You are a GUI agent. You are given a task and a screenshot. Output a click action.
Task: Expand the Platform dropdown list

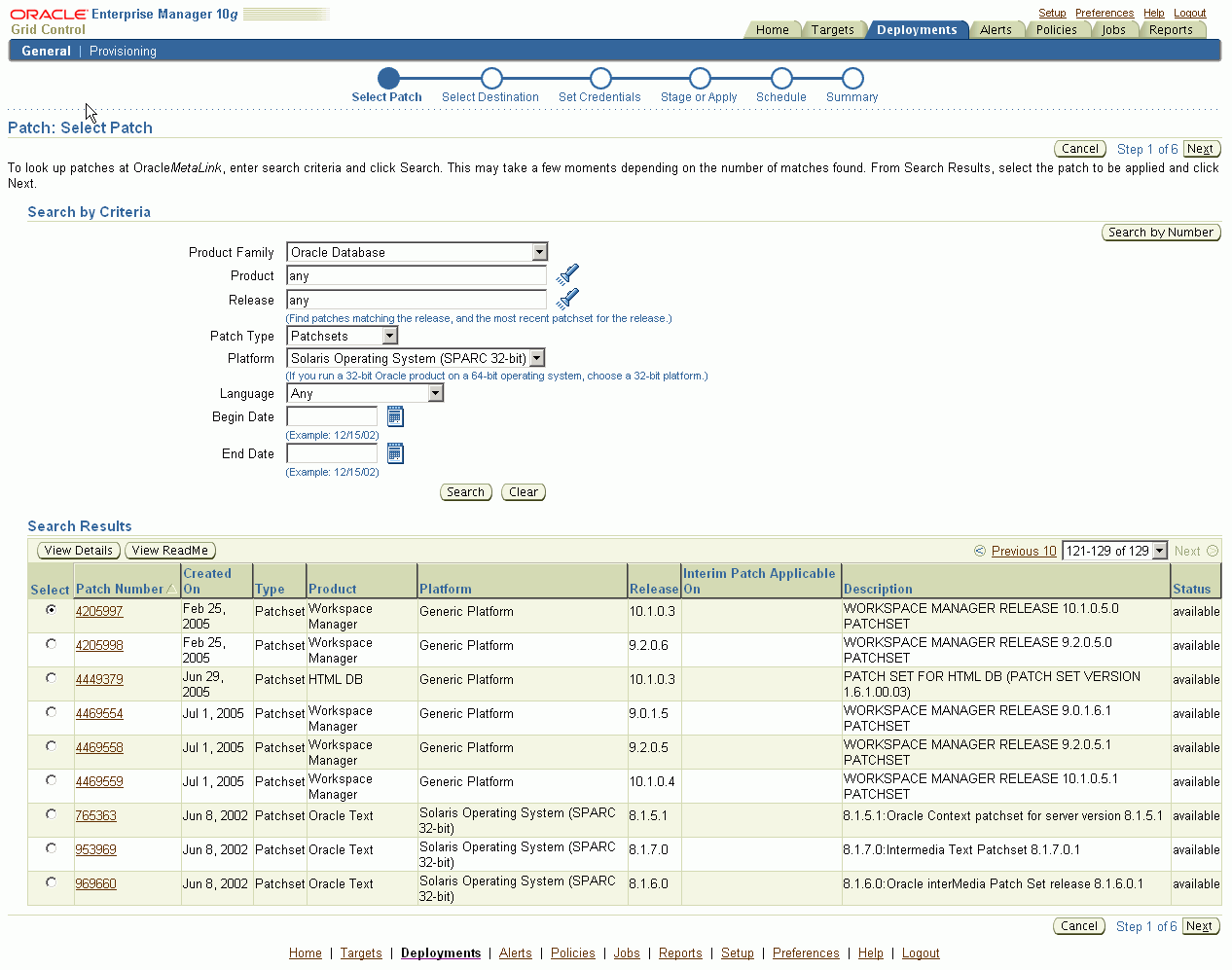coord(537,358)
